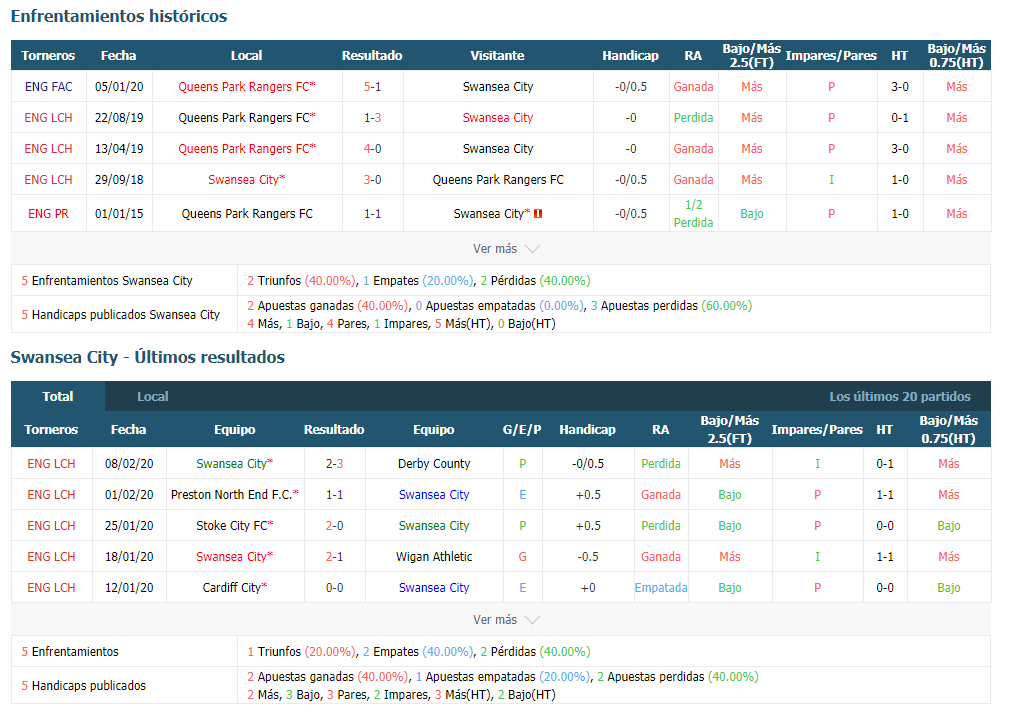Click 'Bajo' over/under cell in 01/01/15 row

click(x=752, y=214)
